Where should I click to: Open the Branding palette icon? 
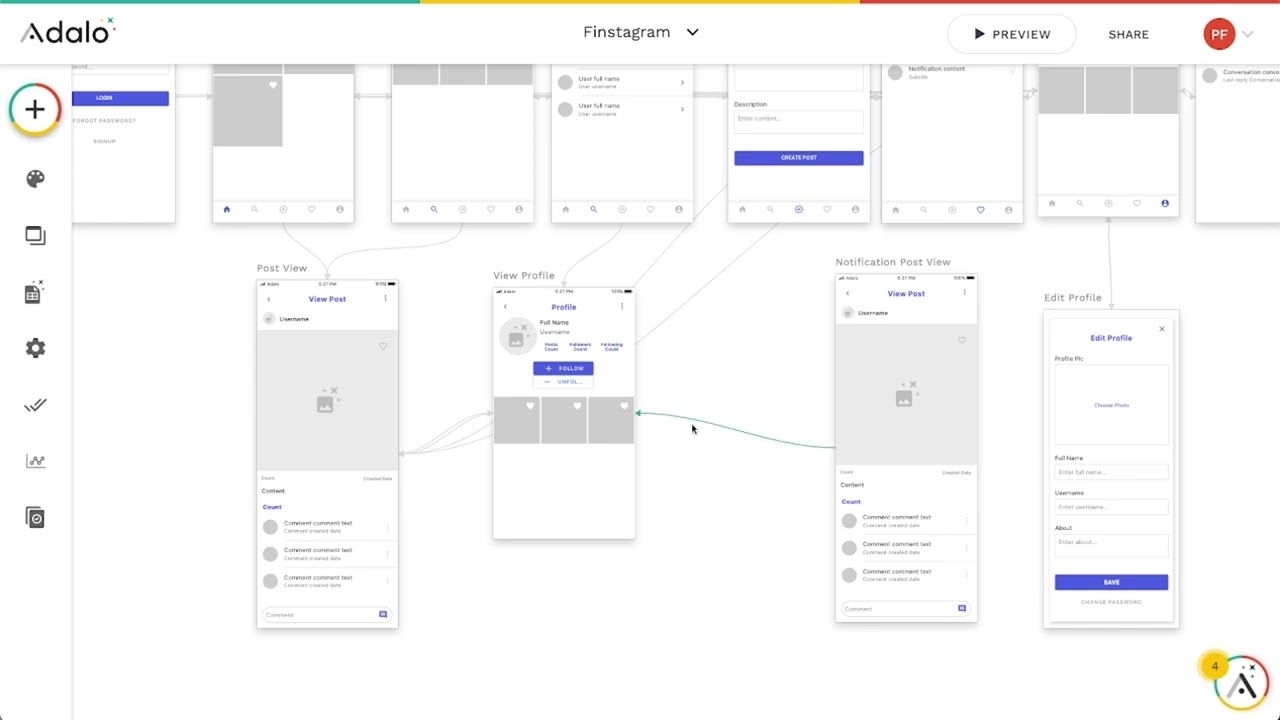[x=35, y=179]
